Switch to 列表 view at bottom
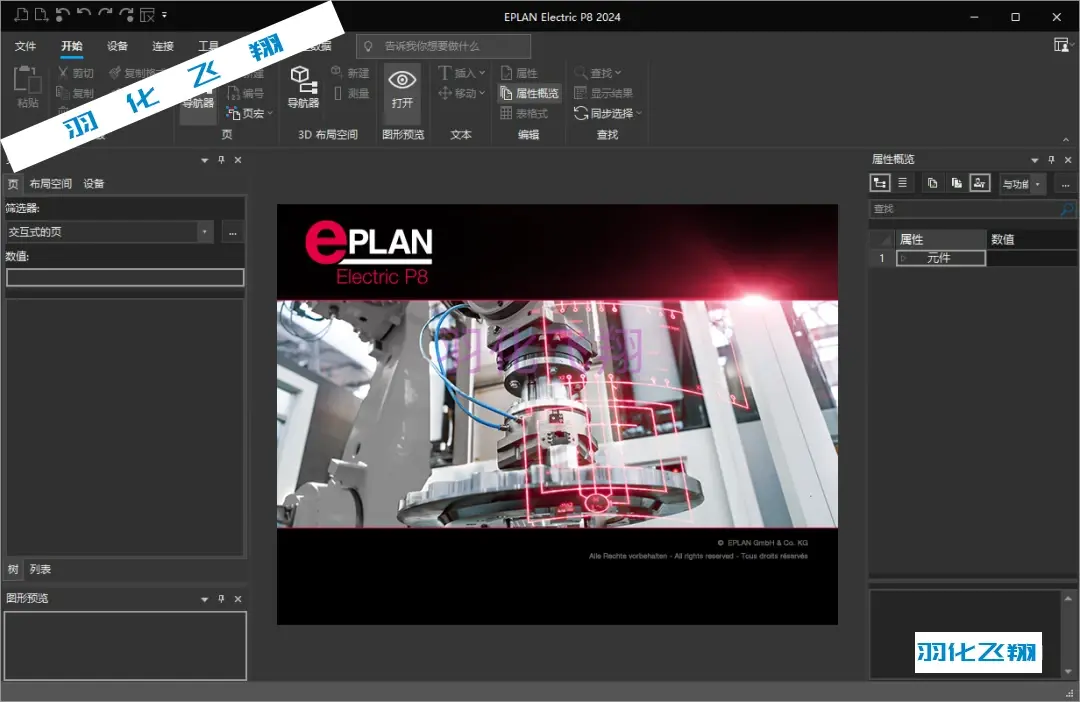The width and height of the screenshot is (1080, 702). (x=40, y=569)
